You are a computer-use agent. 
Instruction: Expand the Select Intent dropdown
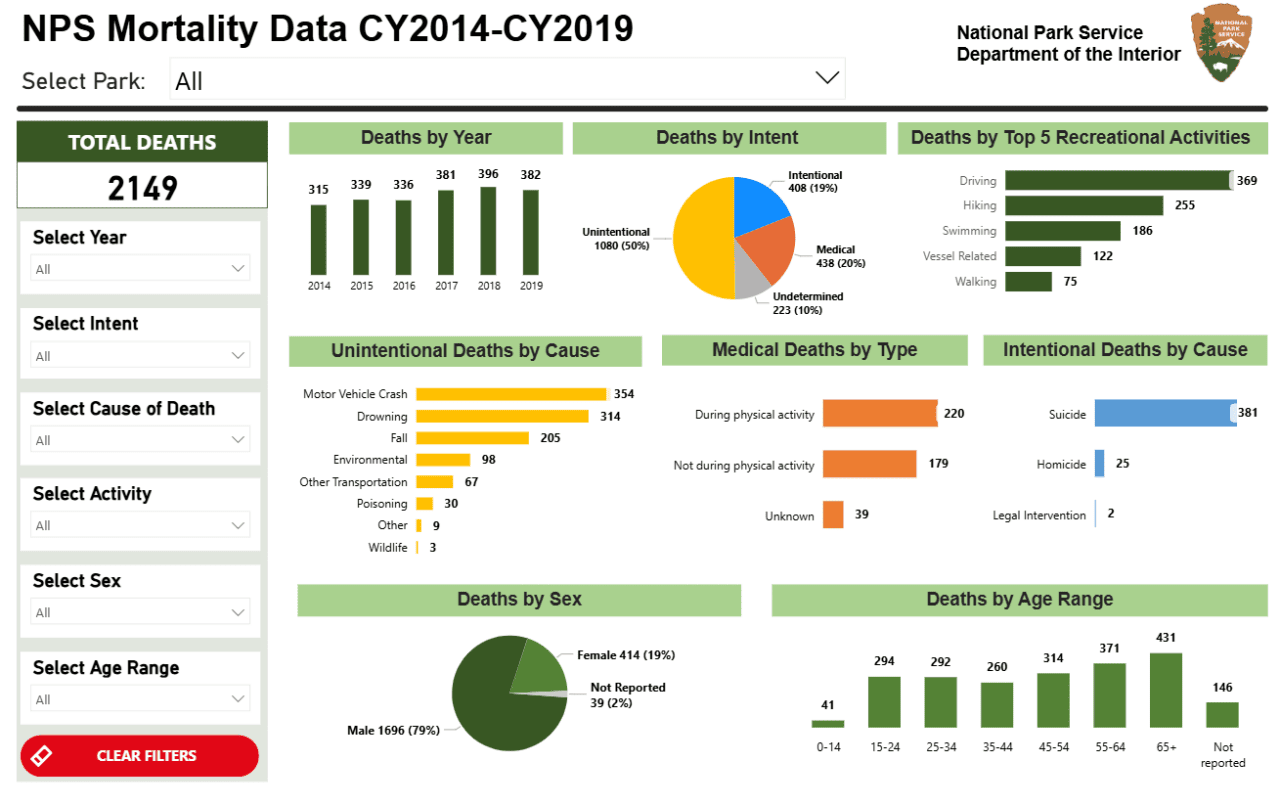point(141,355)
